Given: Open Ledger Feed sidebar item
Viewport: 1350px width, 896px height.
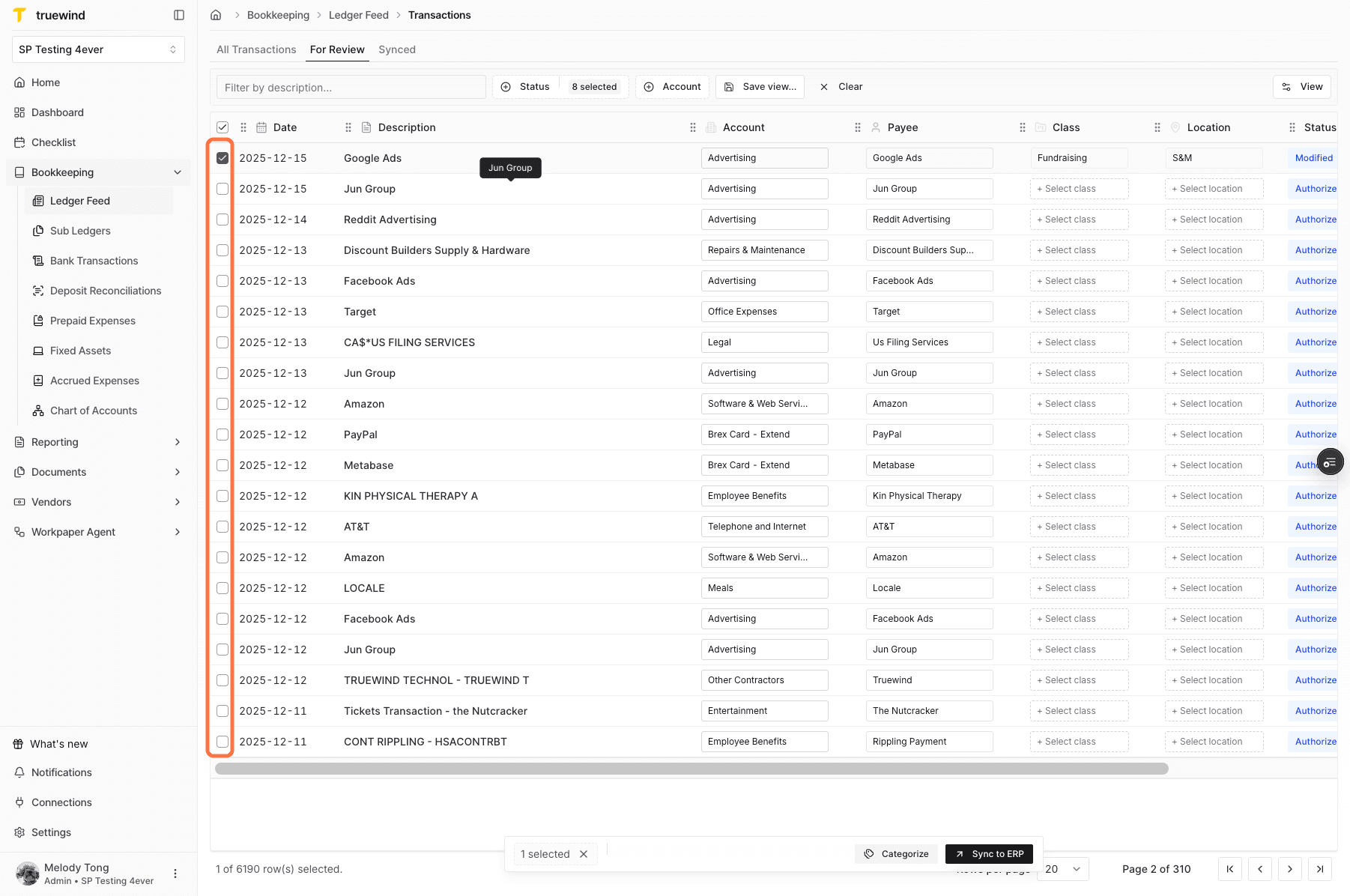Looking at the screenshot, I should (98, 201).
